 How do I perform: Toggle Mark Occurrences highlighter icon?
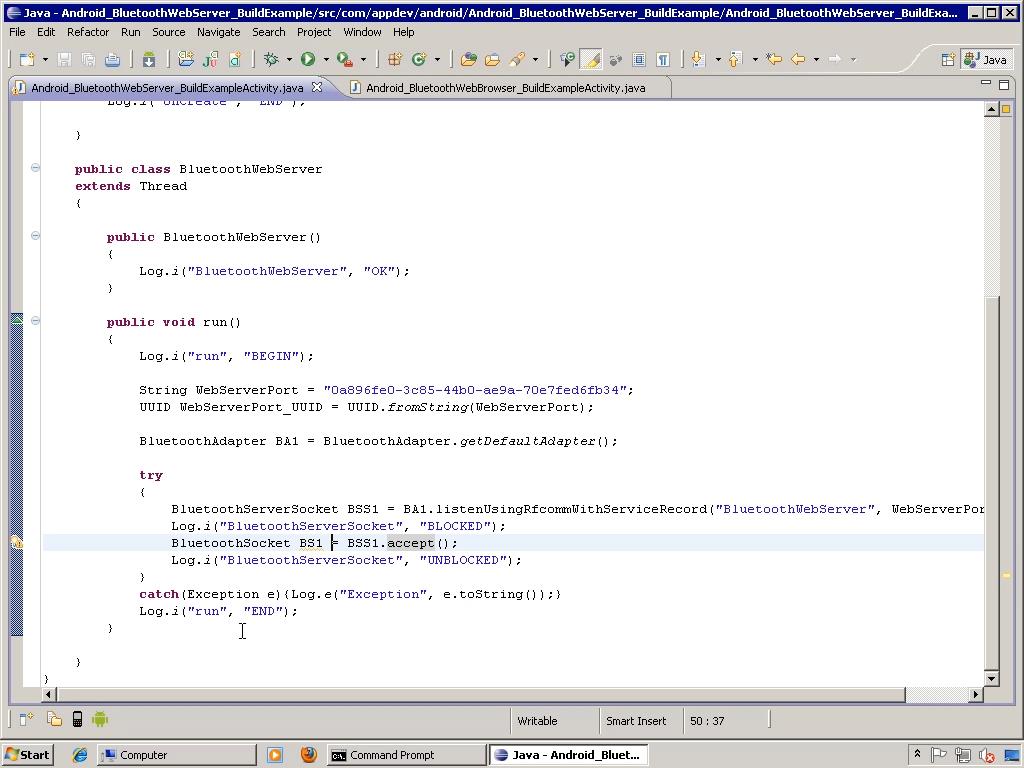coord(591,59)
